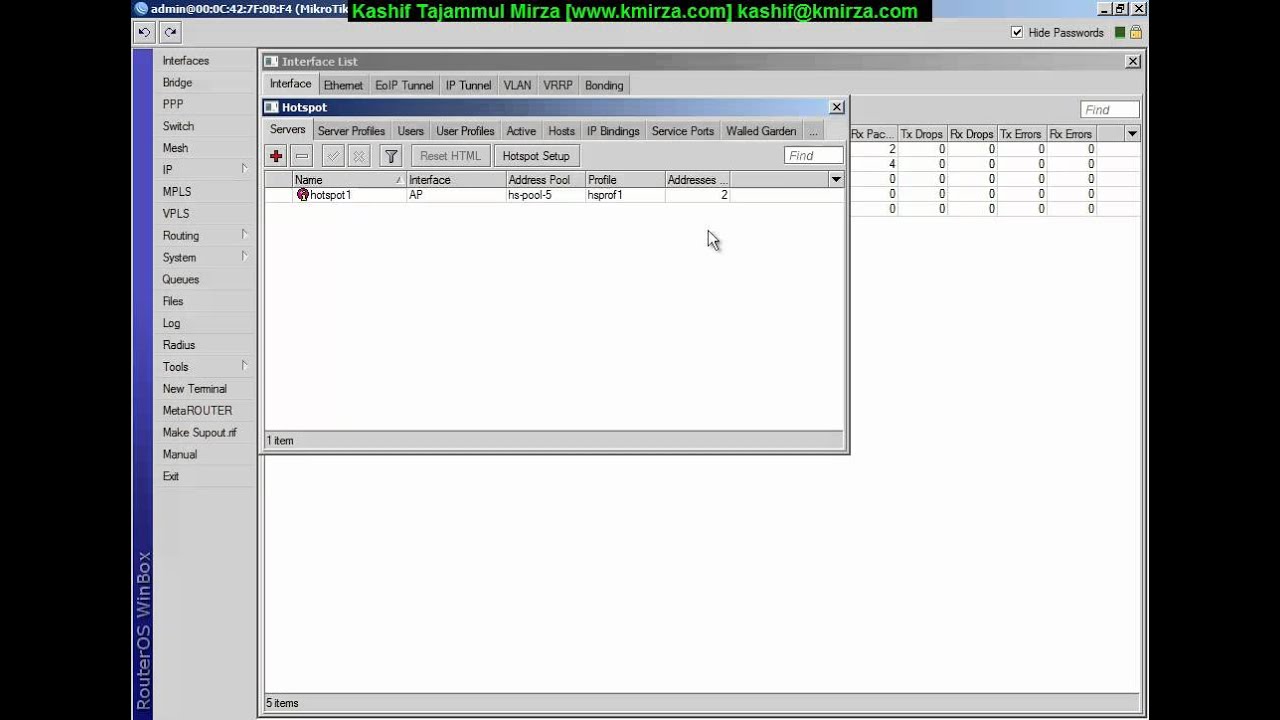The image size is (1280, 720).
Task: Click the Find field in Interface List
Action: tap(1109, 110)
